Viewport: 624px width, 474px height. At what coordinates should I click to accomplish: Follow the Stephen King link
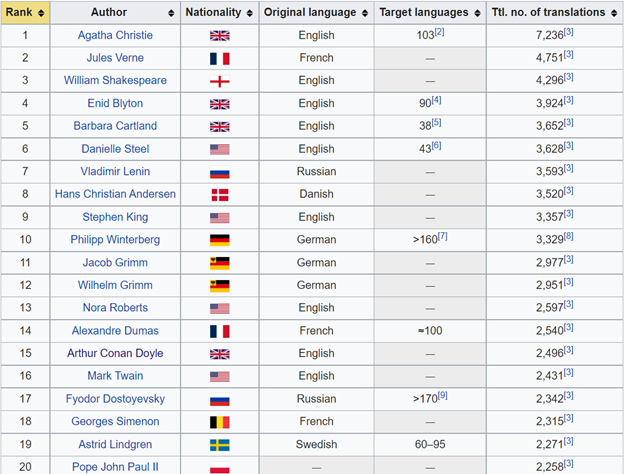[x=115, y=217]
